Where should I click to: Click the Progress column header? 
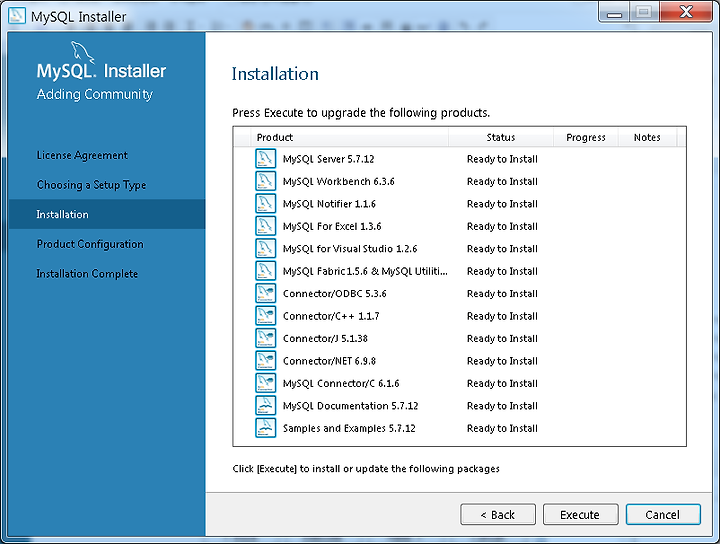pyautogui.click(x=585, y=137)
